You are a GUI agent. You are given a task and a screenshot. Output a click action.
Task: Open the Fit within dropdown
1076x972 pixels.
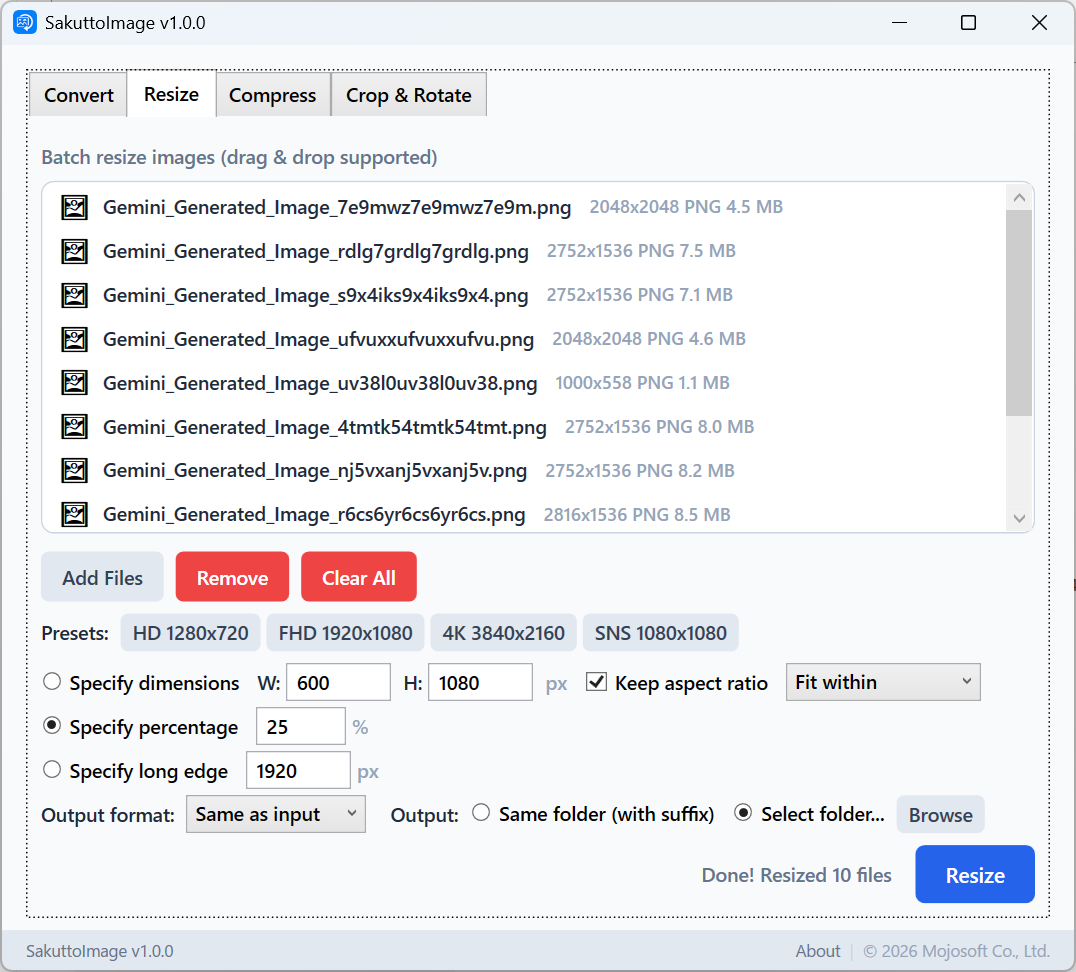tap(882, 682)
